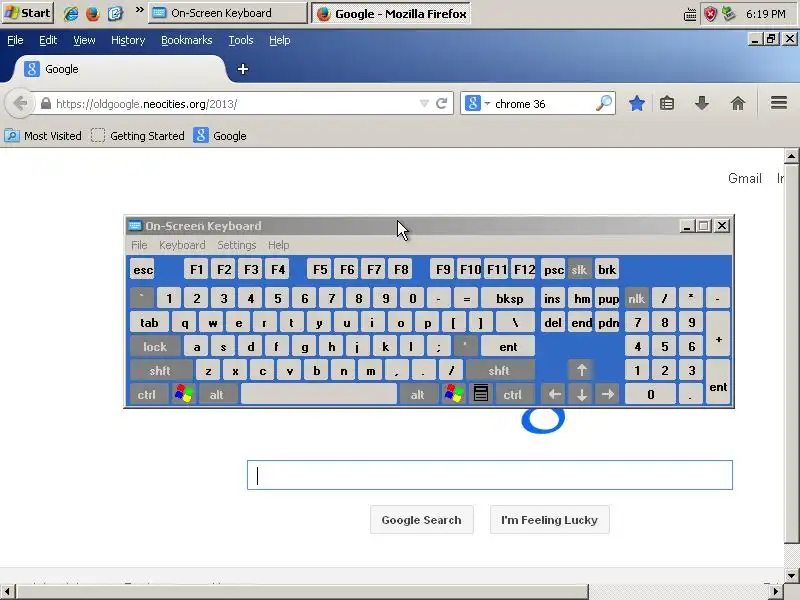The image size is (800, 600).
Task: Click the tab key on the keyboard
Action: tap(149, 323)
